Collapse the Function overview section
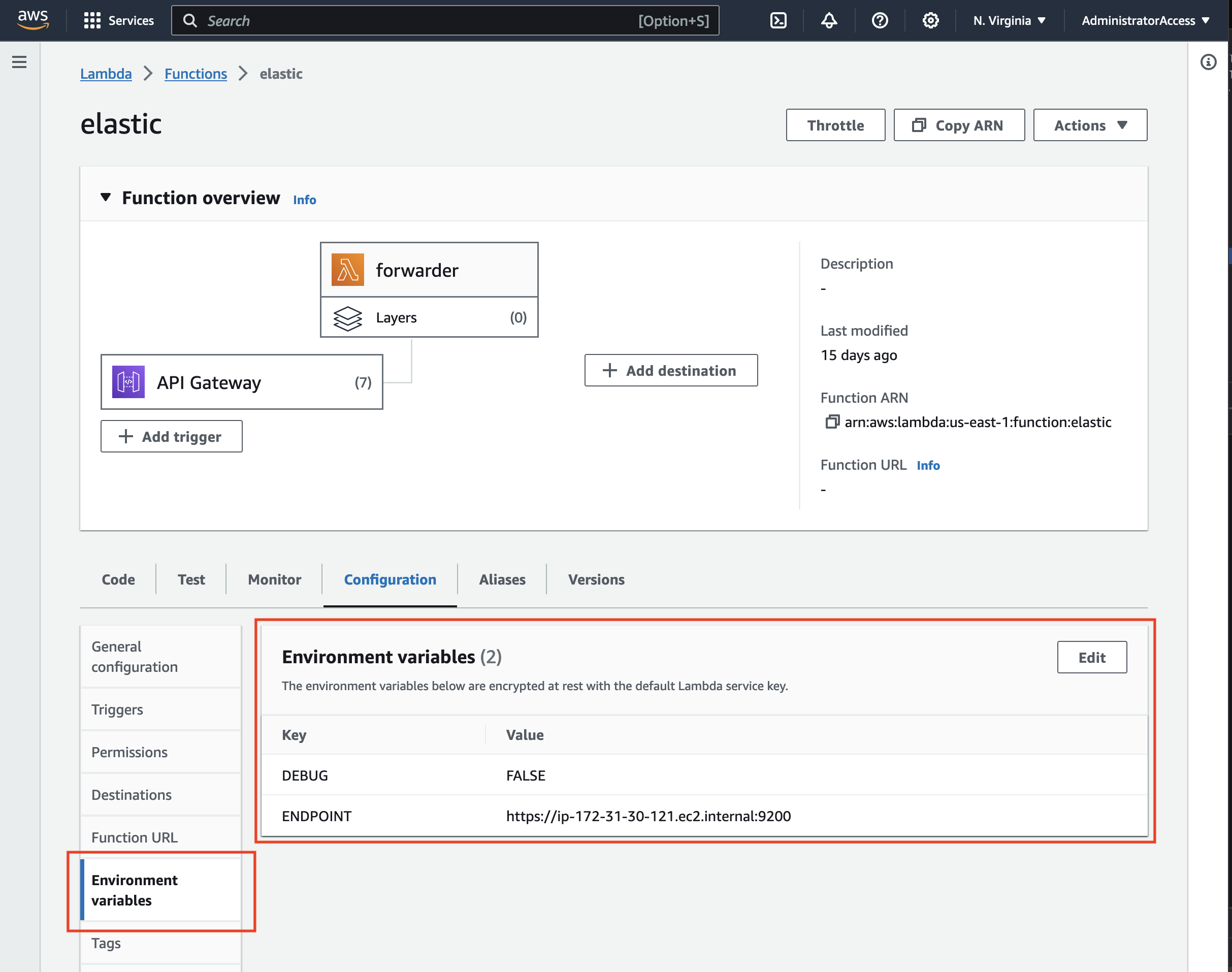Screen dimensions: 1232x972 (x=106, y=198)
